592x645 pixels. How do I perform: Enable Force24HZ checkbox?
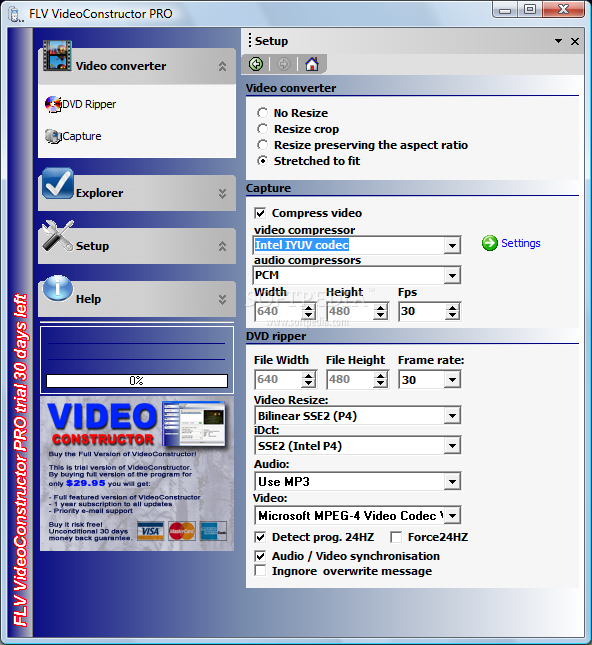click(x=396, y=537)
